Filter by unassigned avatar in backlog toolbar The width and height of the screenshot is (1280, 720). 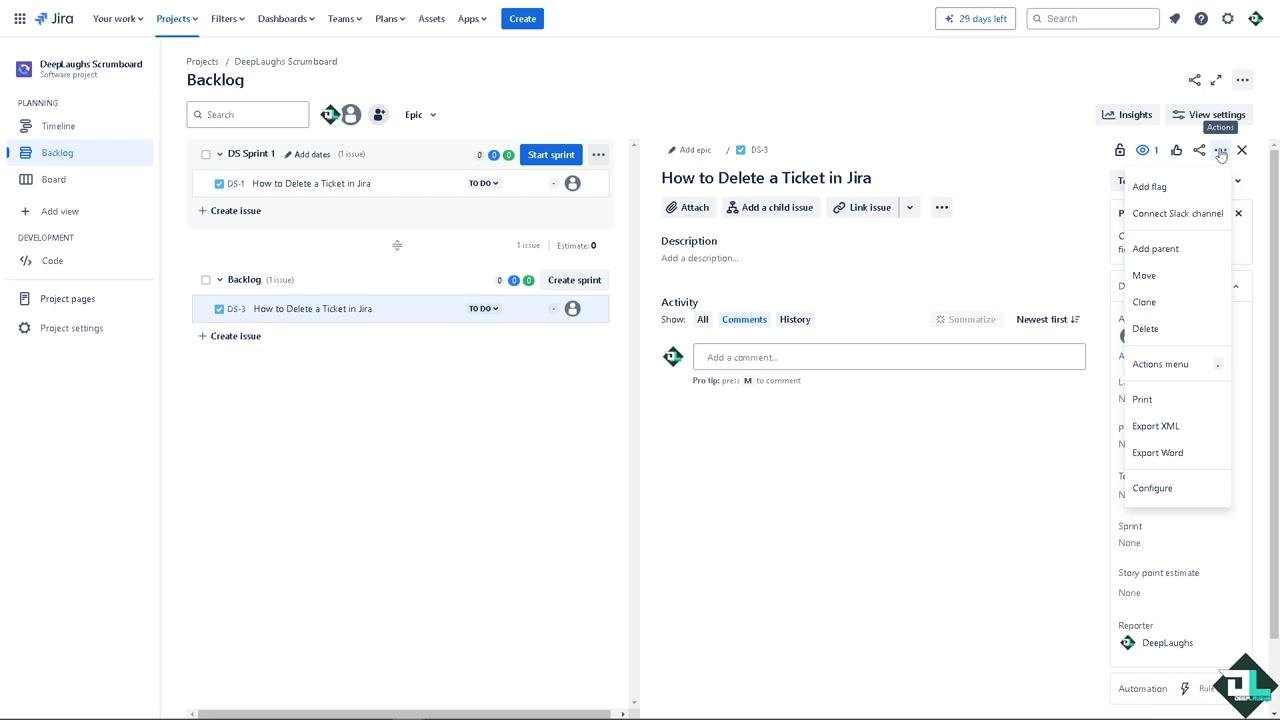click(x=351, y=115)
